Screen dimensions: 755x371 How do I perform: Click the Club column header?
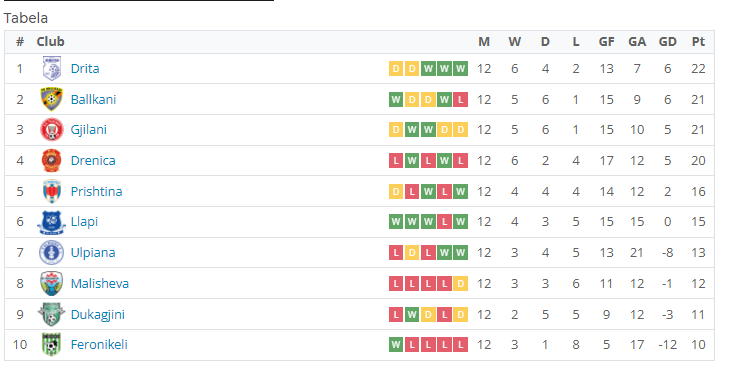coord(51,42)
